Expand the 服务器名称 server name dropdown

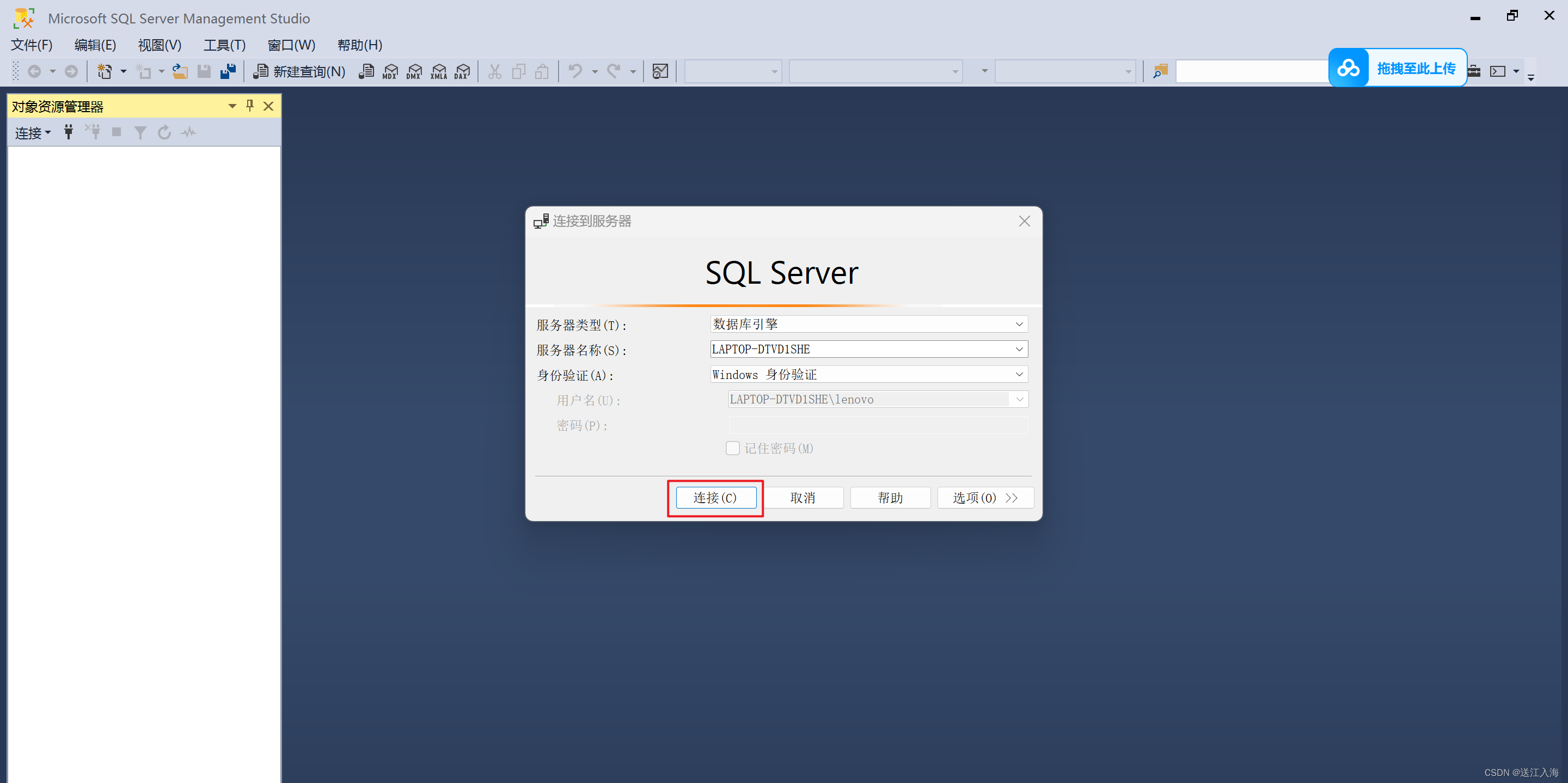(1020, 349)
